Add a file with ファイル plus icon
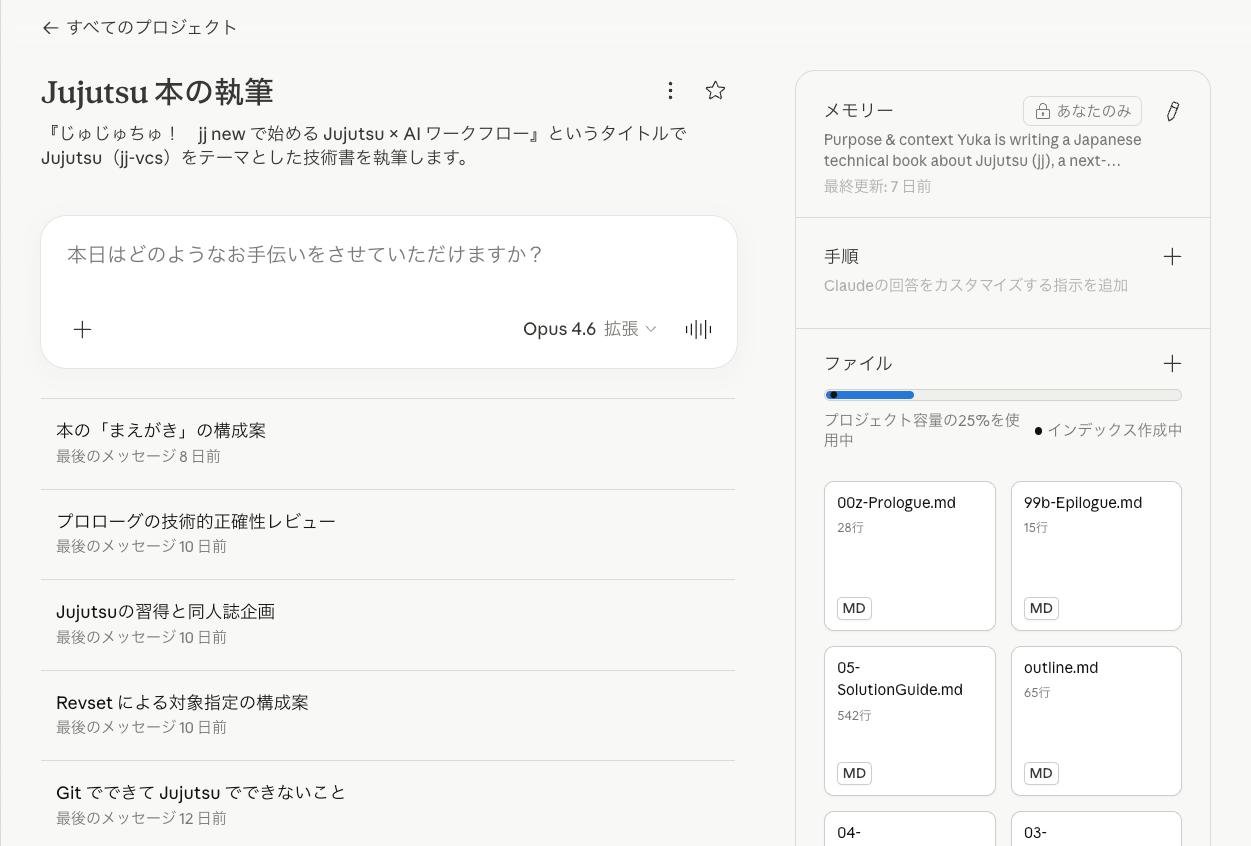Viewport: 1251px width, 846px height. (1172, 364)
